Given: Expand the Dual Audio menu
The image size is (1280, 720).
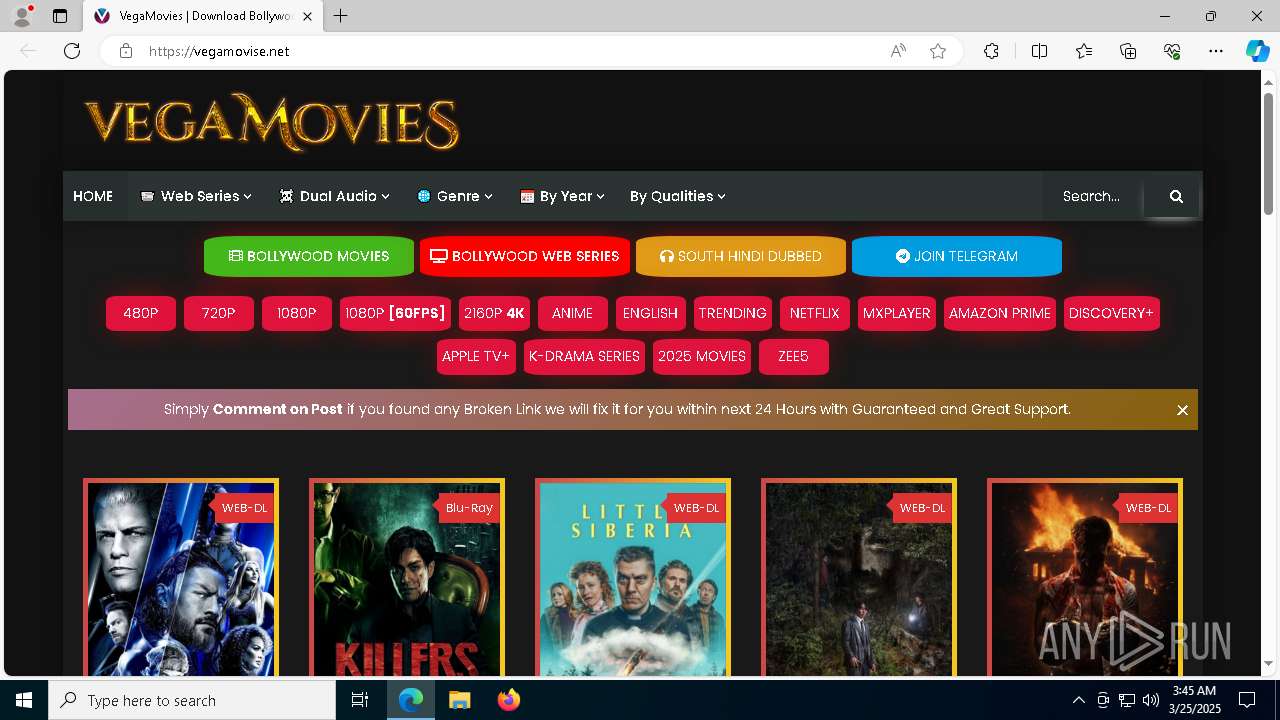Looking at the screenshot, I should coord(335,196).
